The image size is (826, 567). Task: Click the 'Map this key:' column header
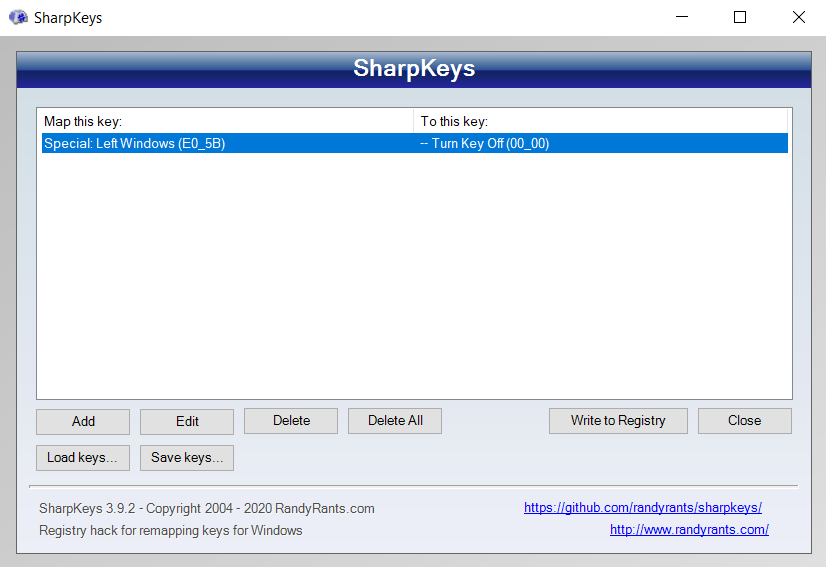(x=225, y=121)
